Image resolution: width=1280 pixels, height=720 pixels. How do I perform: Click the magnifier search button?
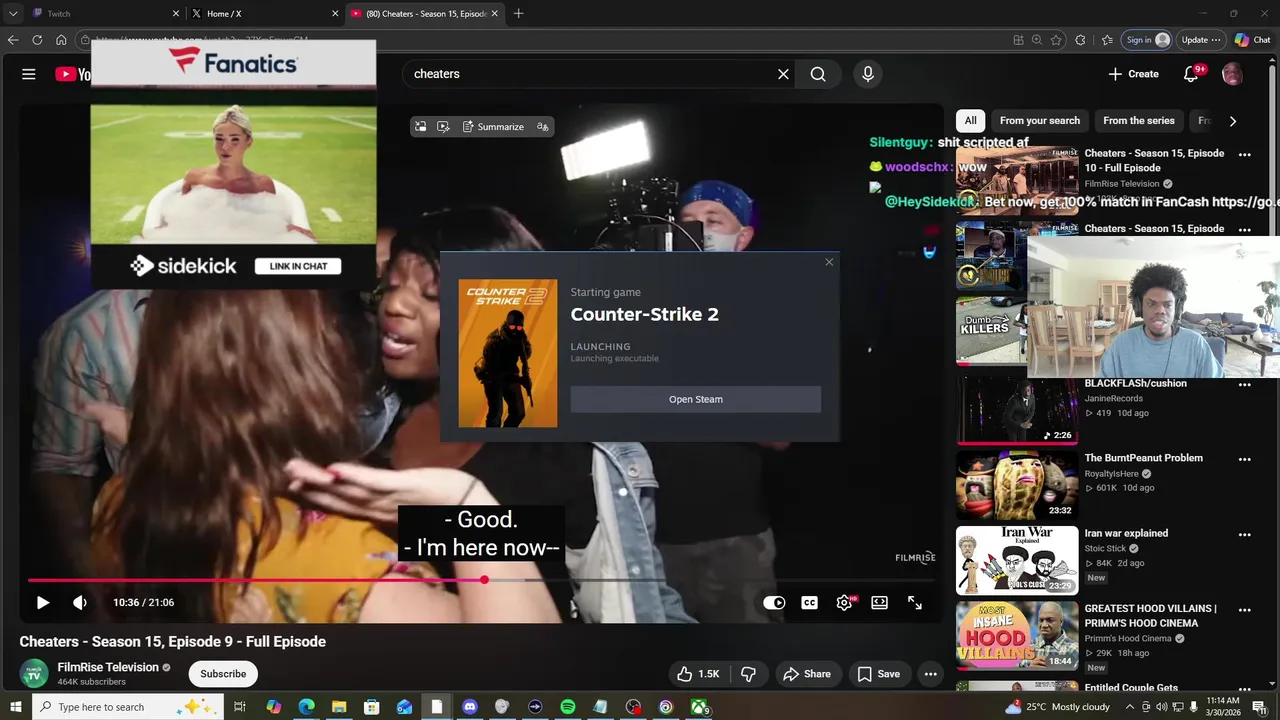[818, 74]
